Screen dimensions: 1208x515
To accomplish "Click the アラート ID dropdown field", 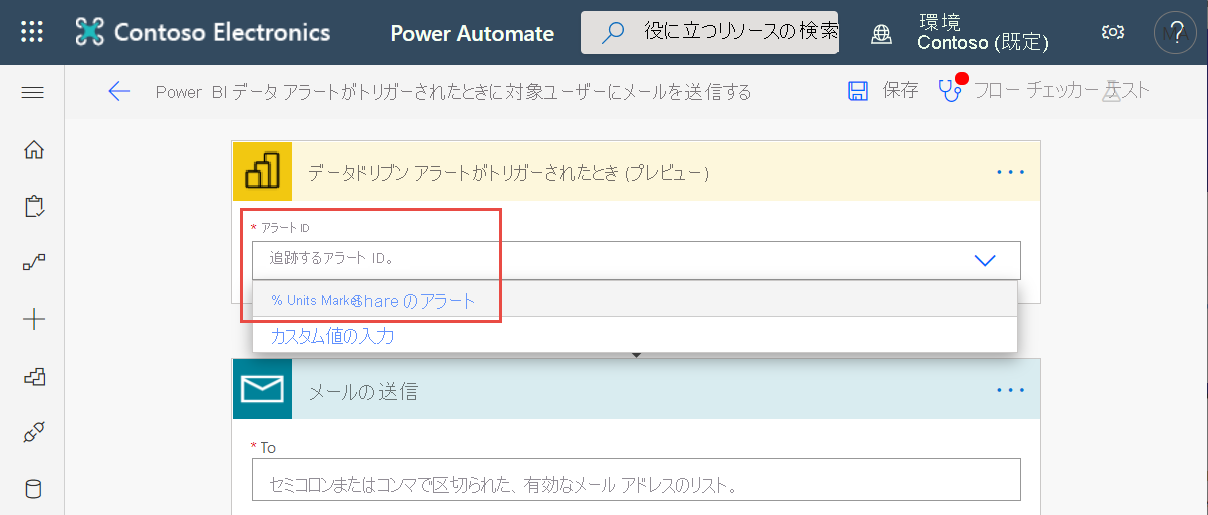I will (x=636, y=260).
